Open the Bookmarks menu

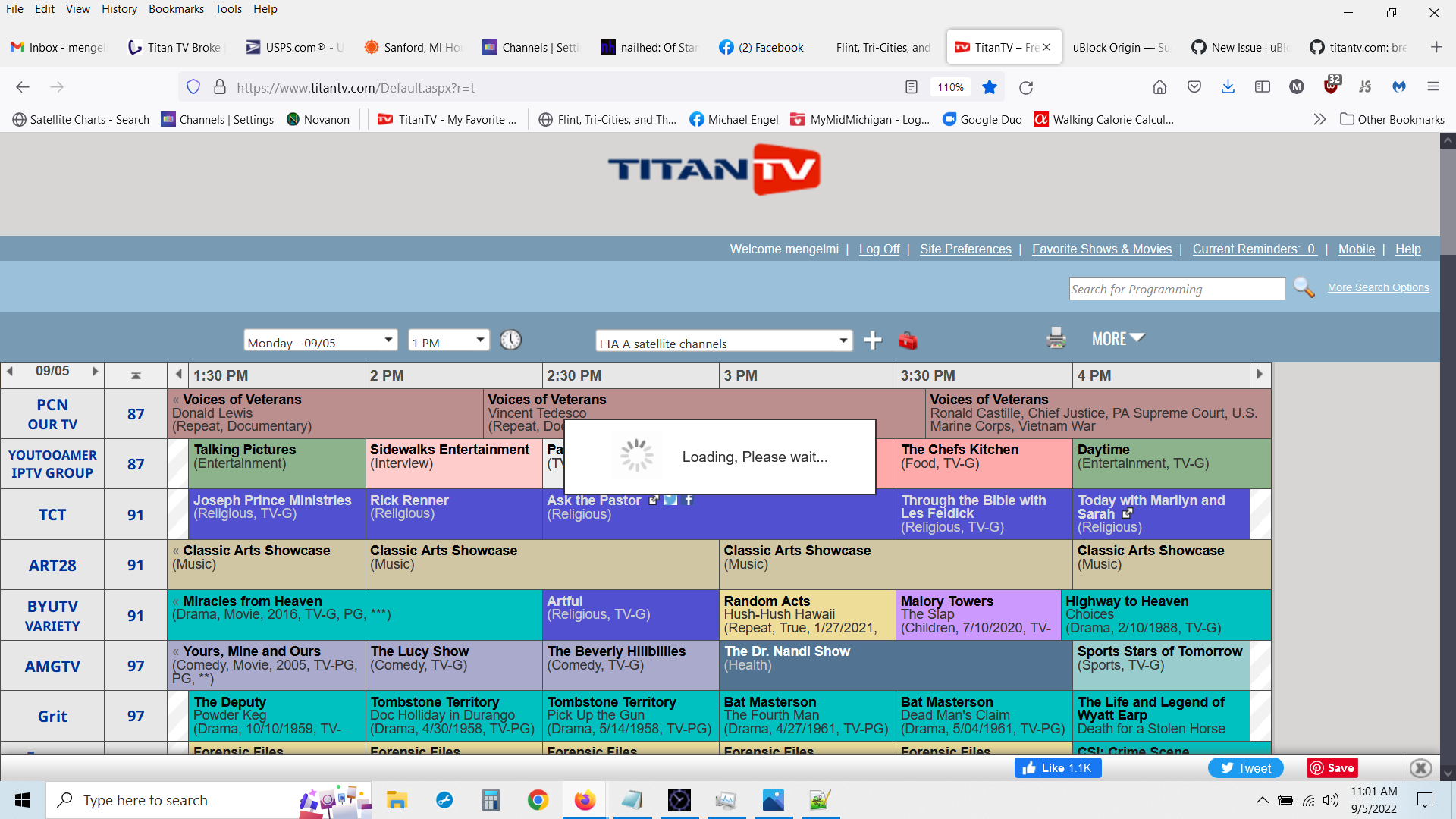[176, 9]
